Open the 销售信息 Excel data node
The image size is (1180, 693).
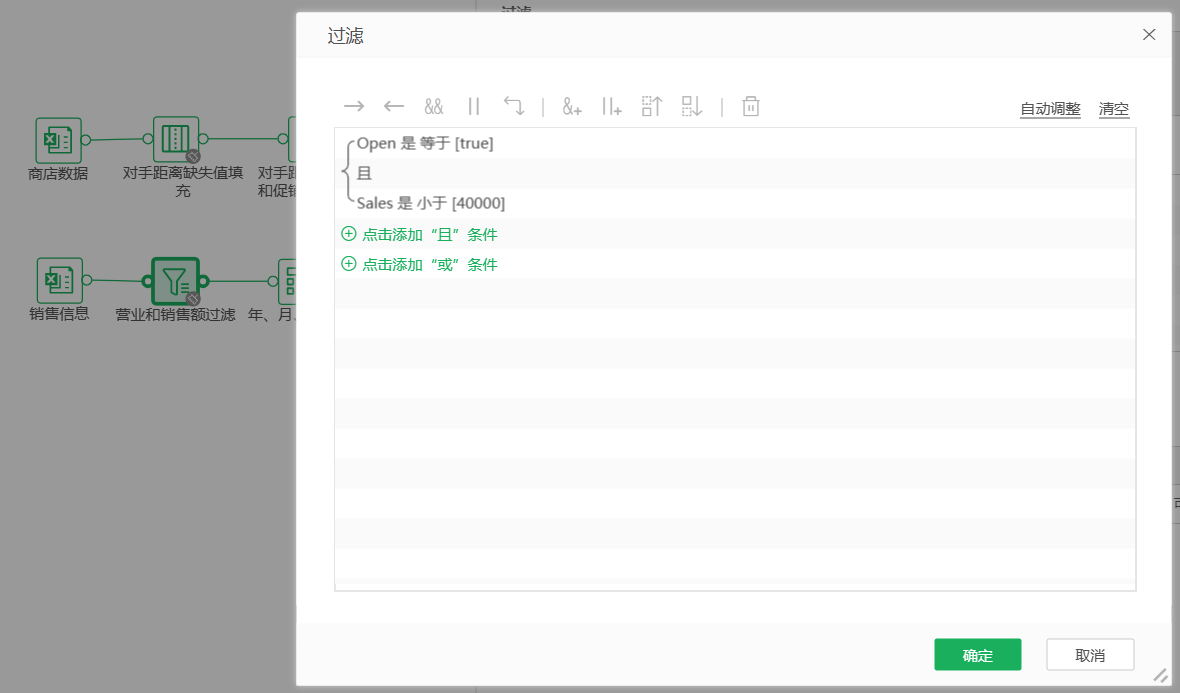point(57,278)
